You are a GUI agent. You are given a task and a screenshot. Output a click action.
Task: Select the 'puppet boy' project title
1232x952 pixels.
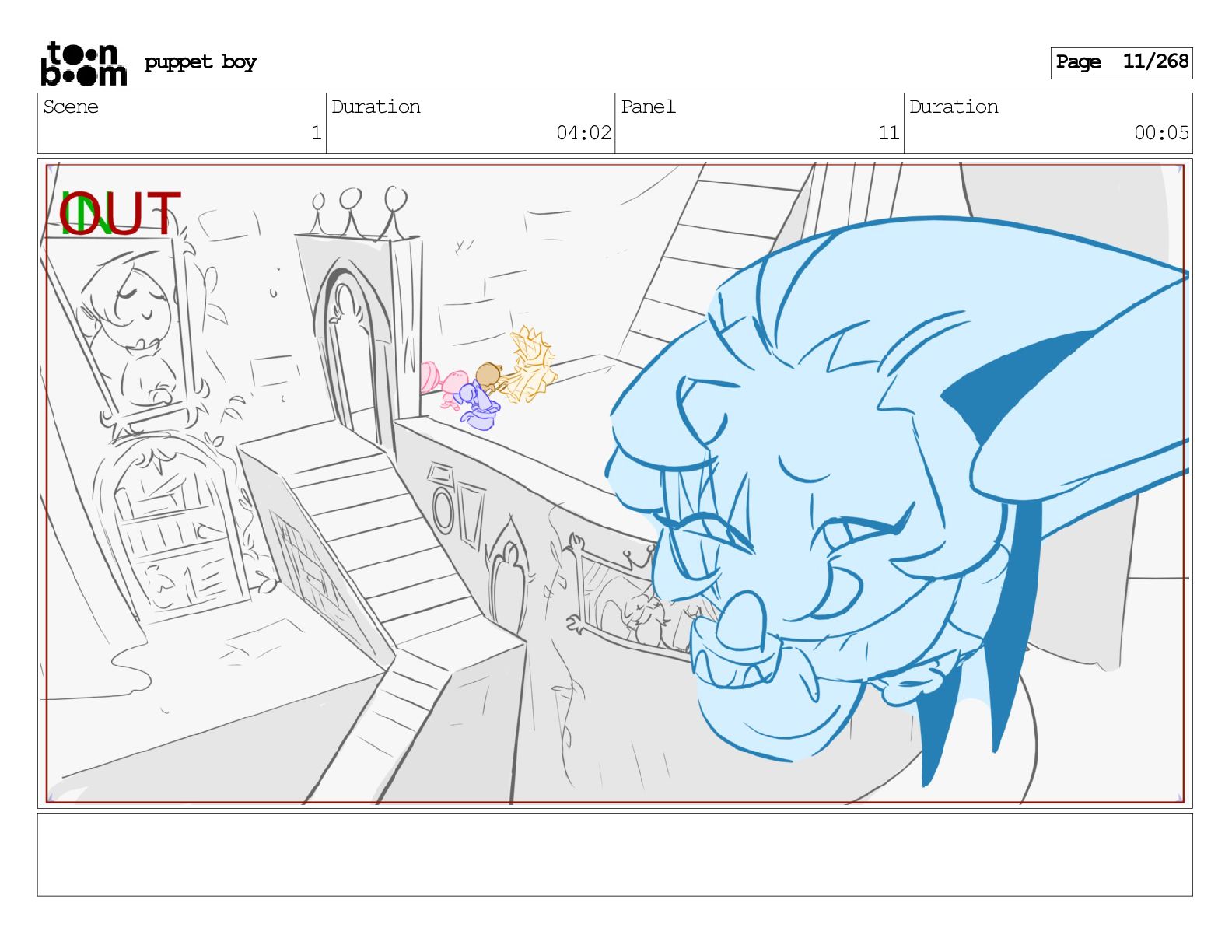pos(200,62)
